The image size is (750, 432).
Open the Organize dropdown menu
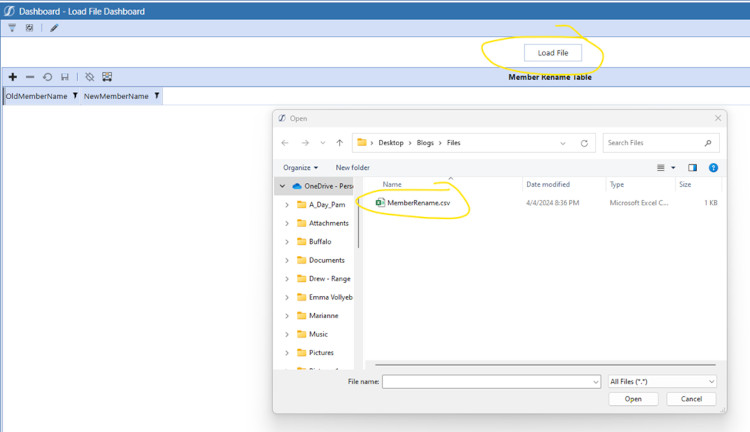(x=300, y=168)
